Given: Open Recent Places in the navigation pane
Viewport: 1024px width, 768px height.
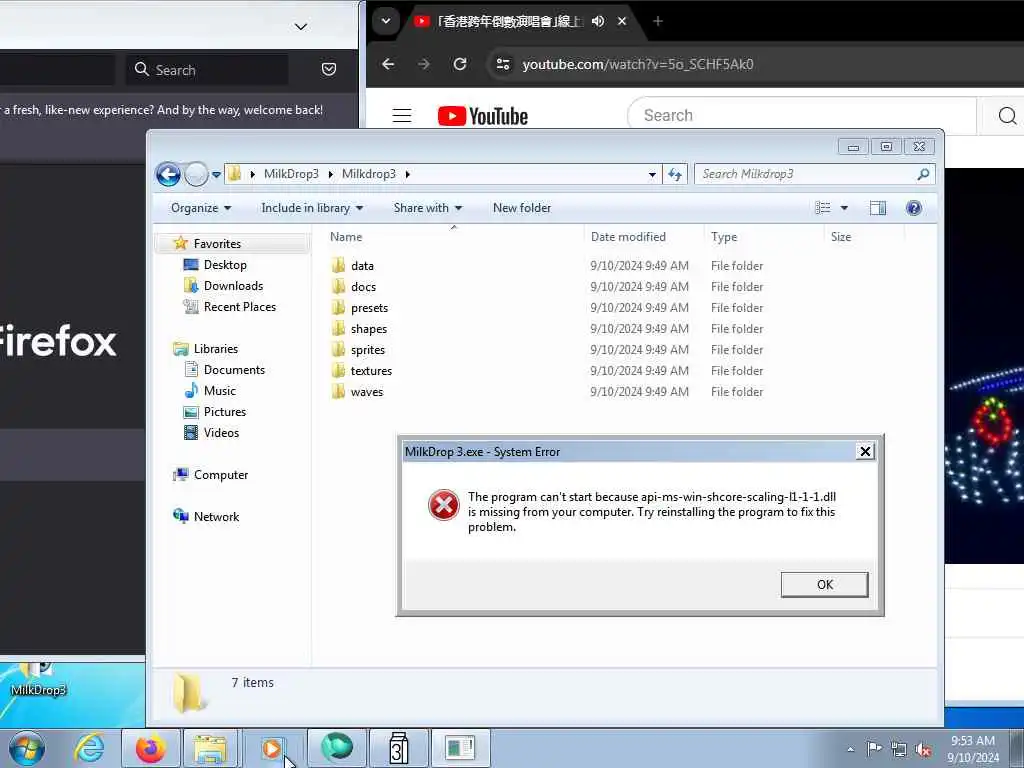Looking at the screenshot, I should (239, 306).
